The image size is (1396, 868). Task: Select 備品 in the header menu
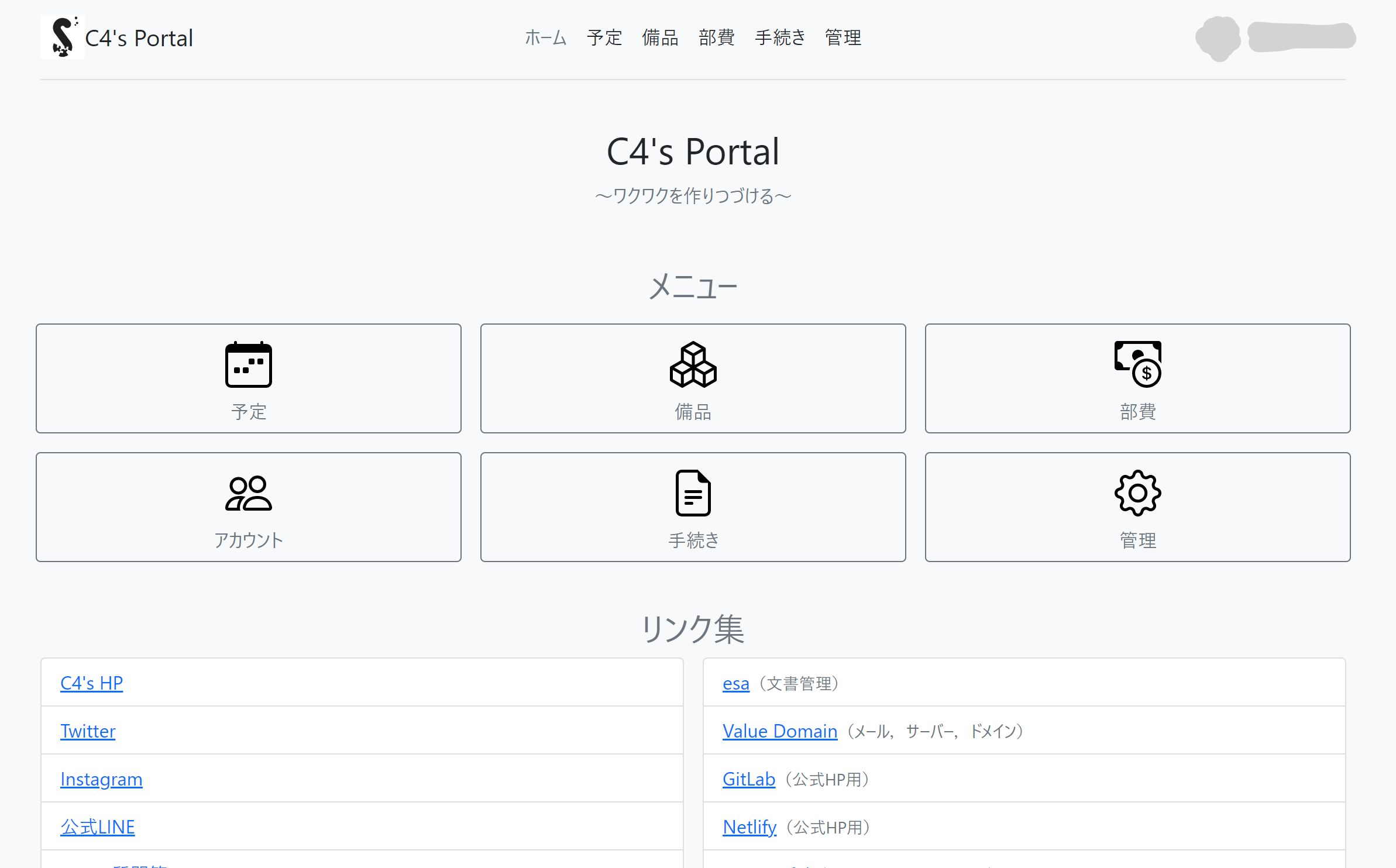pyautogui.click(x=660, y=37)
